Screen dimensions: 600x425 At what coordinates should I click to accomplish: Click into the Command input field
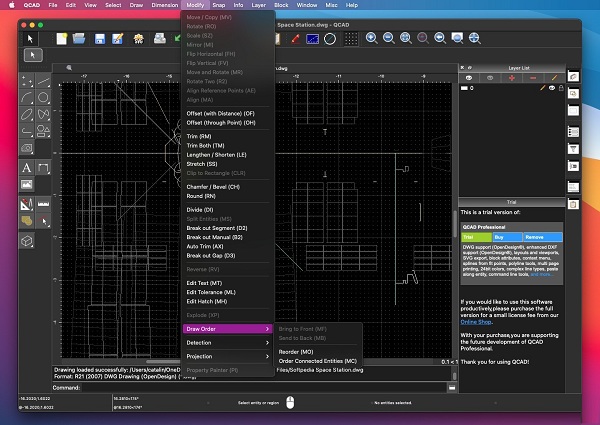pos(264,388)
